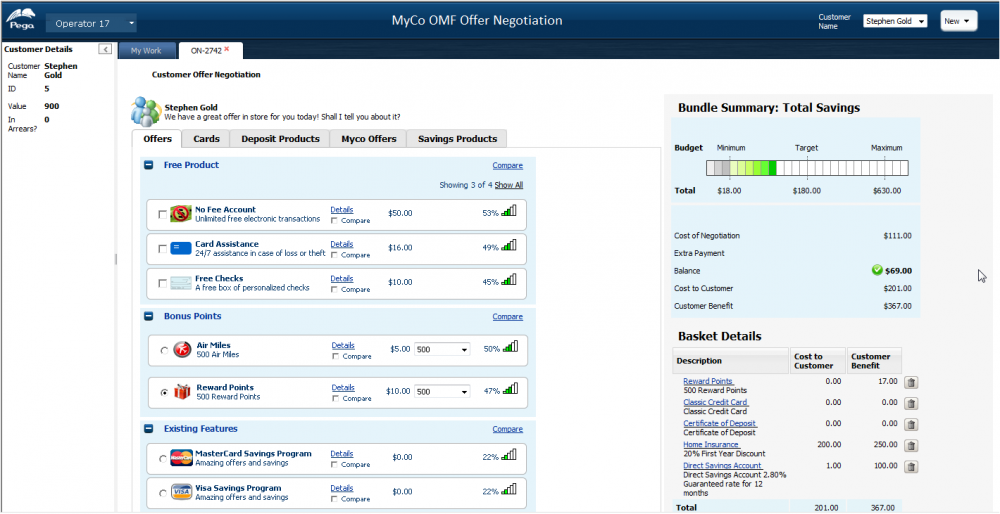
Task: Delete Direct Savings Account from basket
Action: tap(912, 467)
